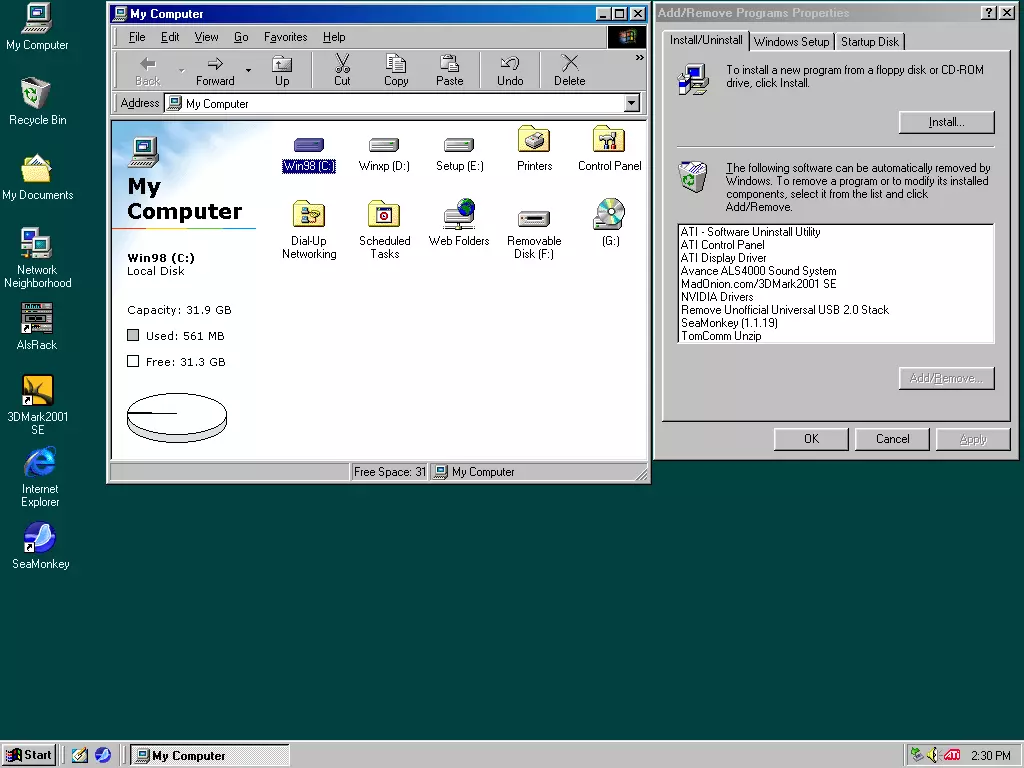1024x768 pixels.
Task: Select TomComm Unzip in program list
Action: tap(836, 336)
